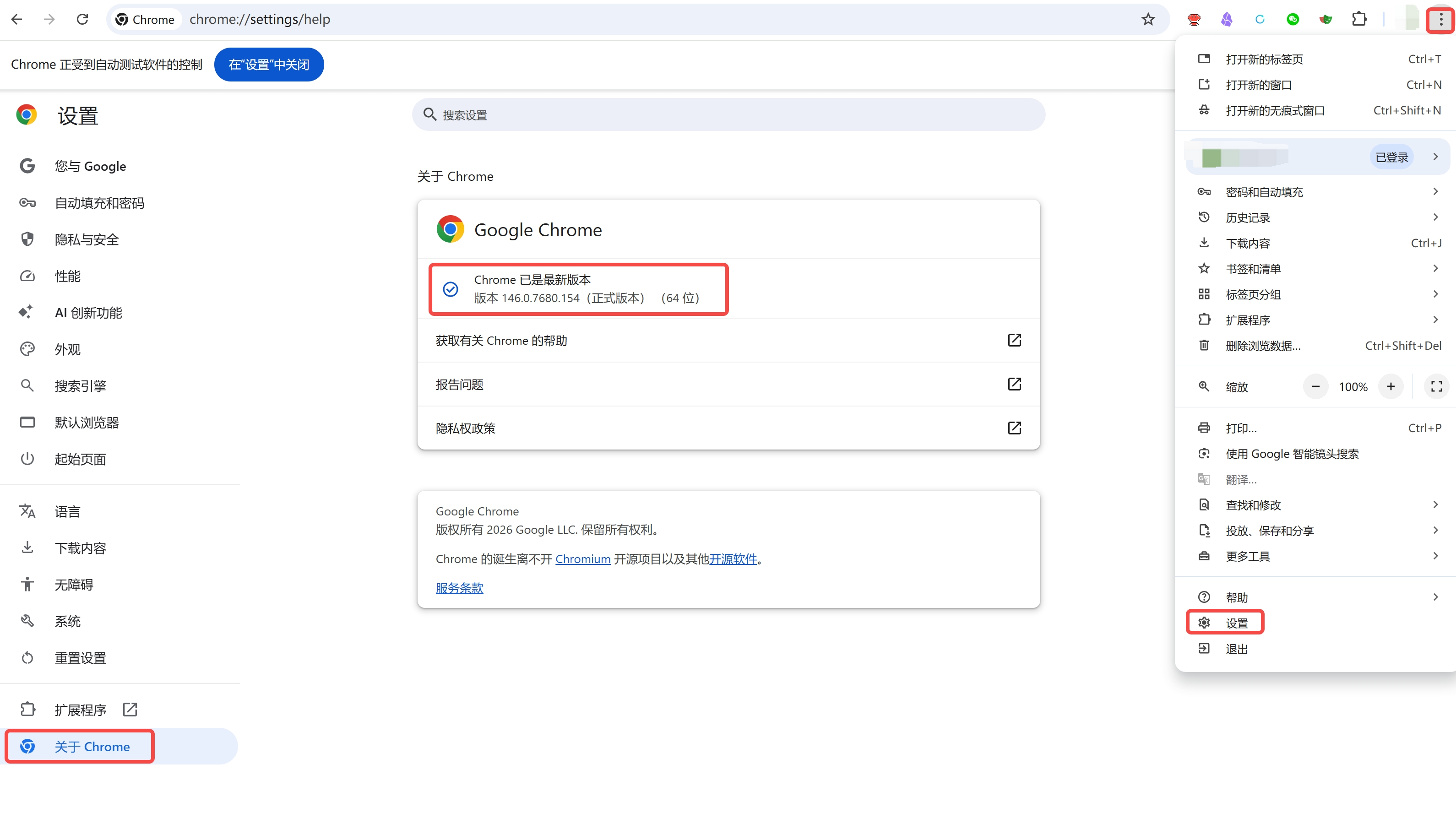Click the browser forward arrow

[x=49, y=19]
